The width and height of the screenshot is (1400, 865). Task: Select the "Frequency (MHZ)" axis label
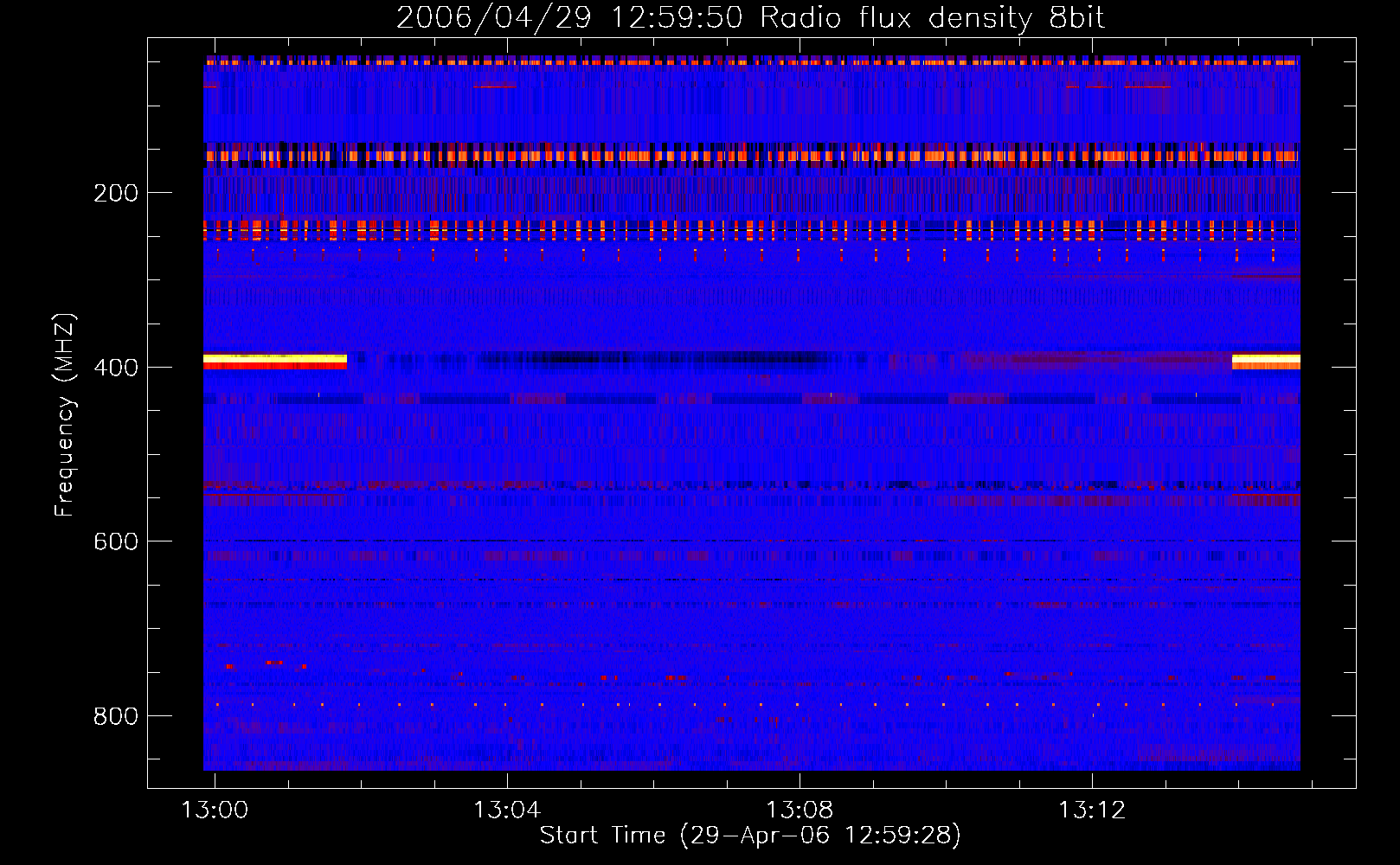[65, 415]
